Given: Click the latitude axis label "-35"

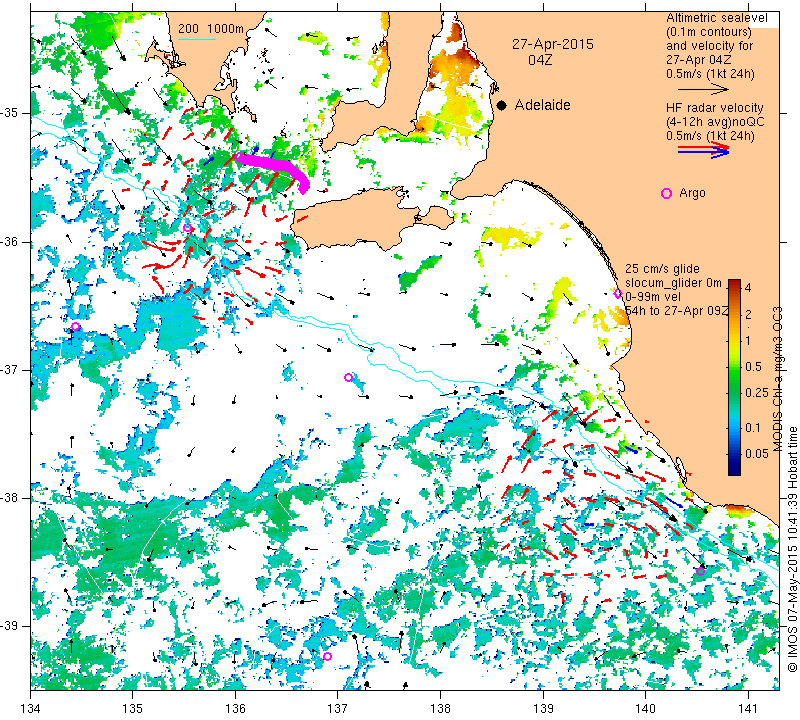Looking at the screenshot, I should (10, 113).
